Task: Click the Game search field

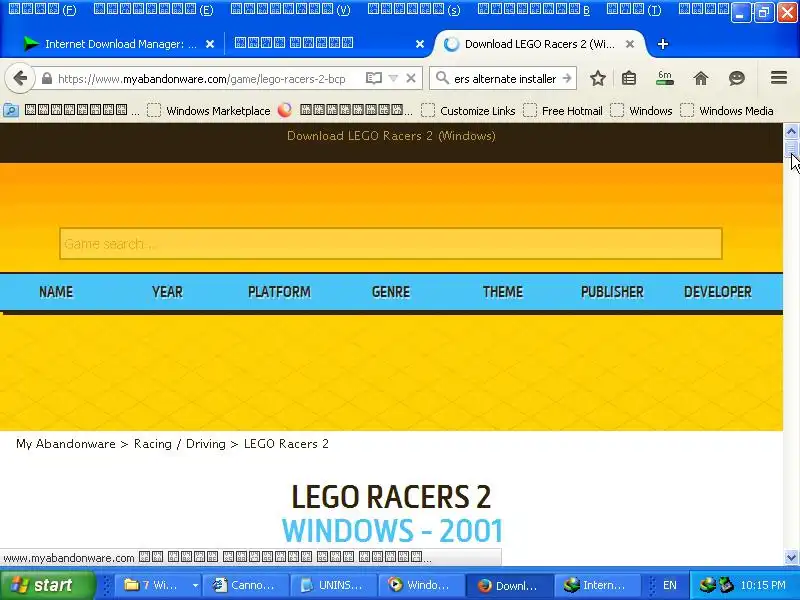Action: [391, 244]
